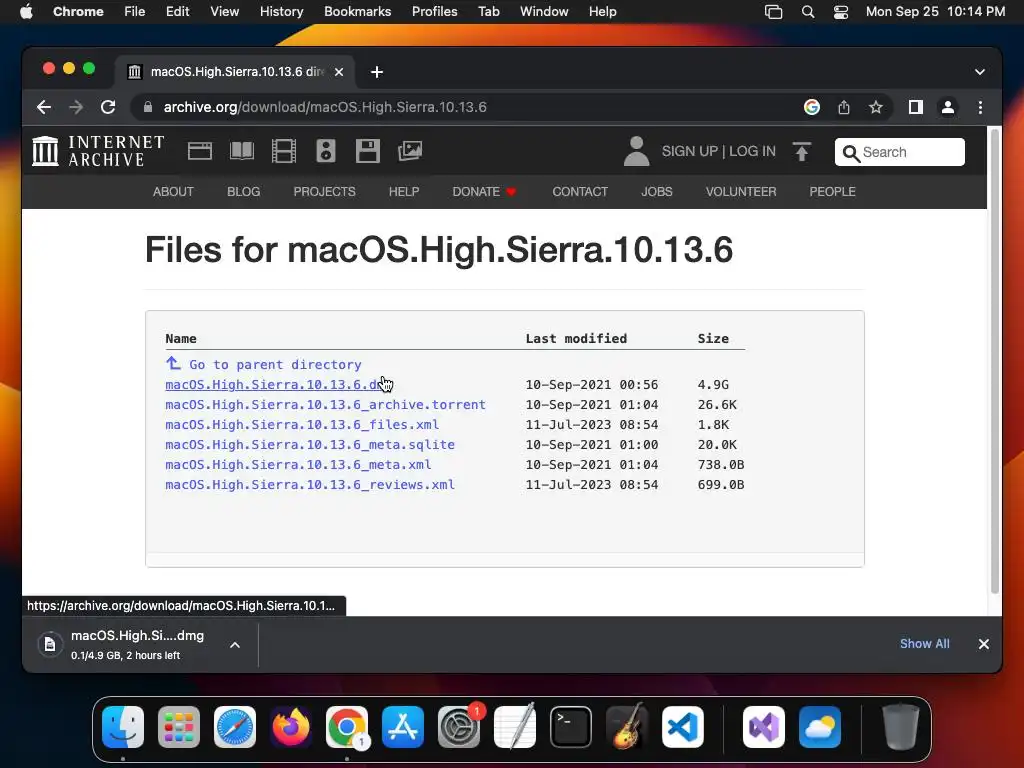
Task: Open Visual Studio Code from the Dock
Action: point(683,727)
